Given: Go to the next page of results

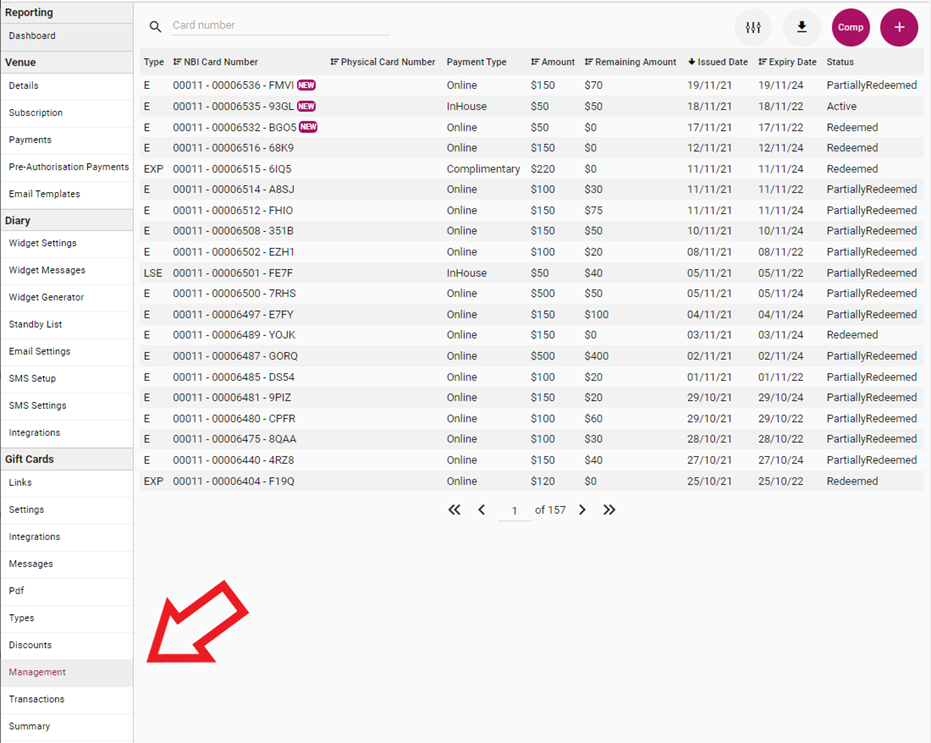Looking at the screenshot, I should coord(582,510).
